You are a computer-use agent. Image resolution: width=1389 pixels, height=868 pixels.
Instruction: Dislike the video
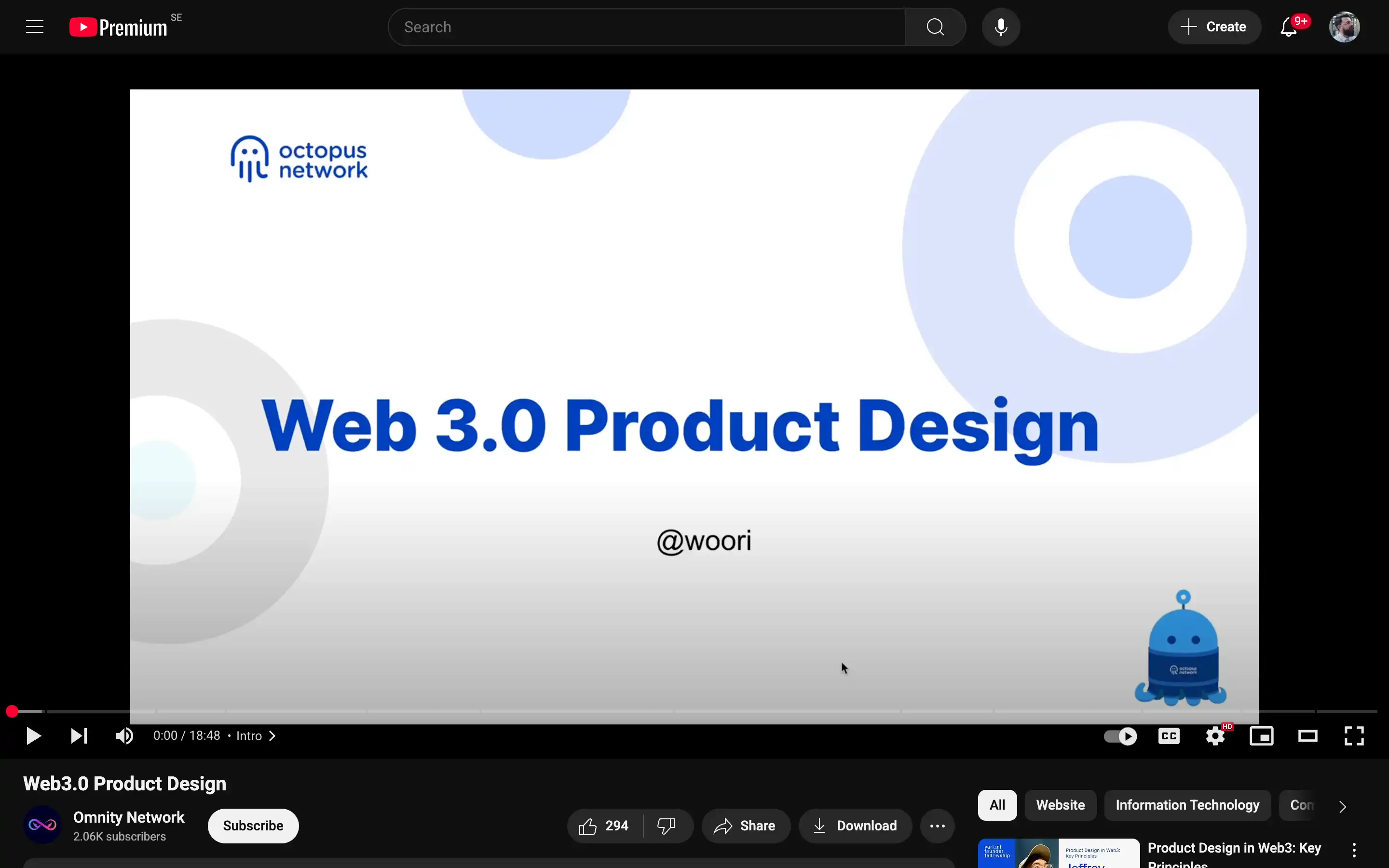pyautogui.click(x=667, y=826)
